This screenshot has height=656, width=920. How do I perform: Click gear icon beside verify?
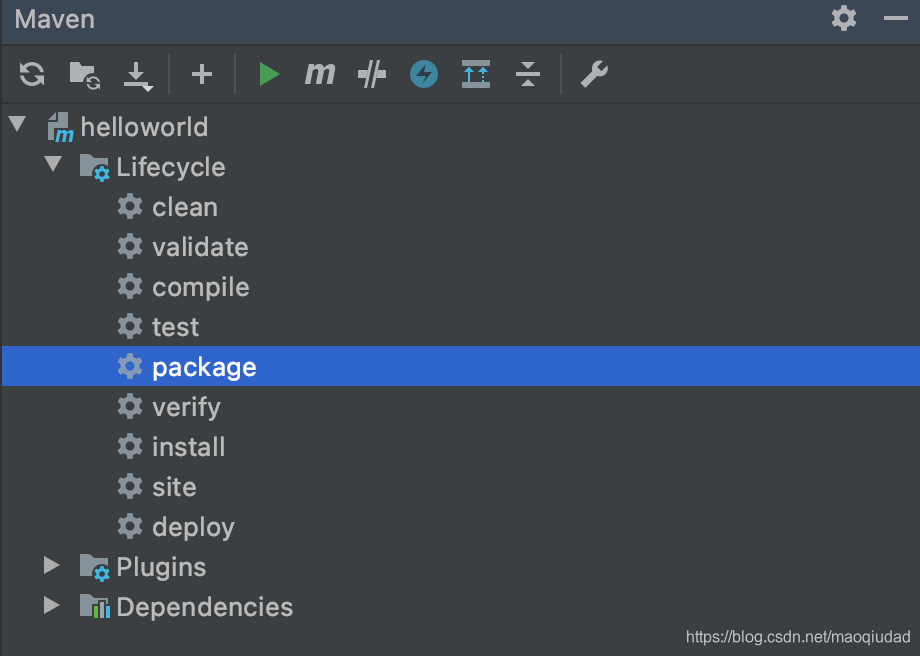[x=130, y=406]
